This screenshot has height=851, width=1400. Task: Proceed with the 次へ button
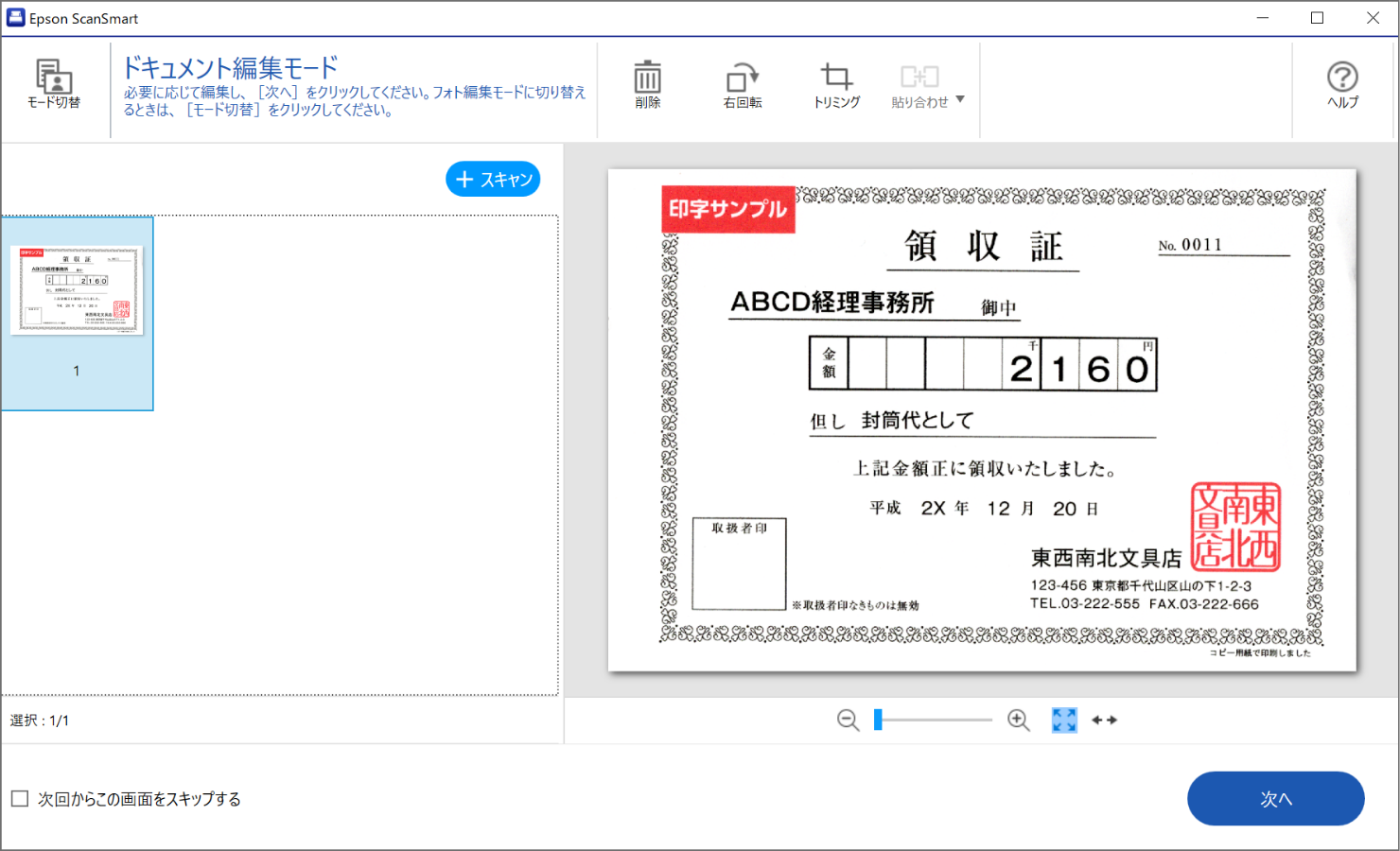(x=1275, y=799)
